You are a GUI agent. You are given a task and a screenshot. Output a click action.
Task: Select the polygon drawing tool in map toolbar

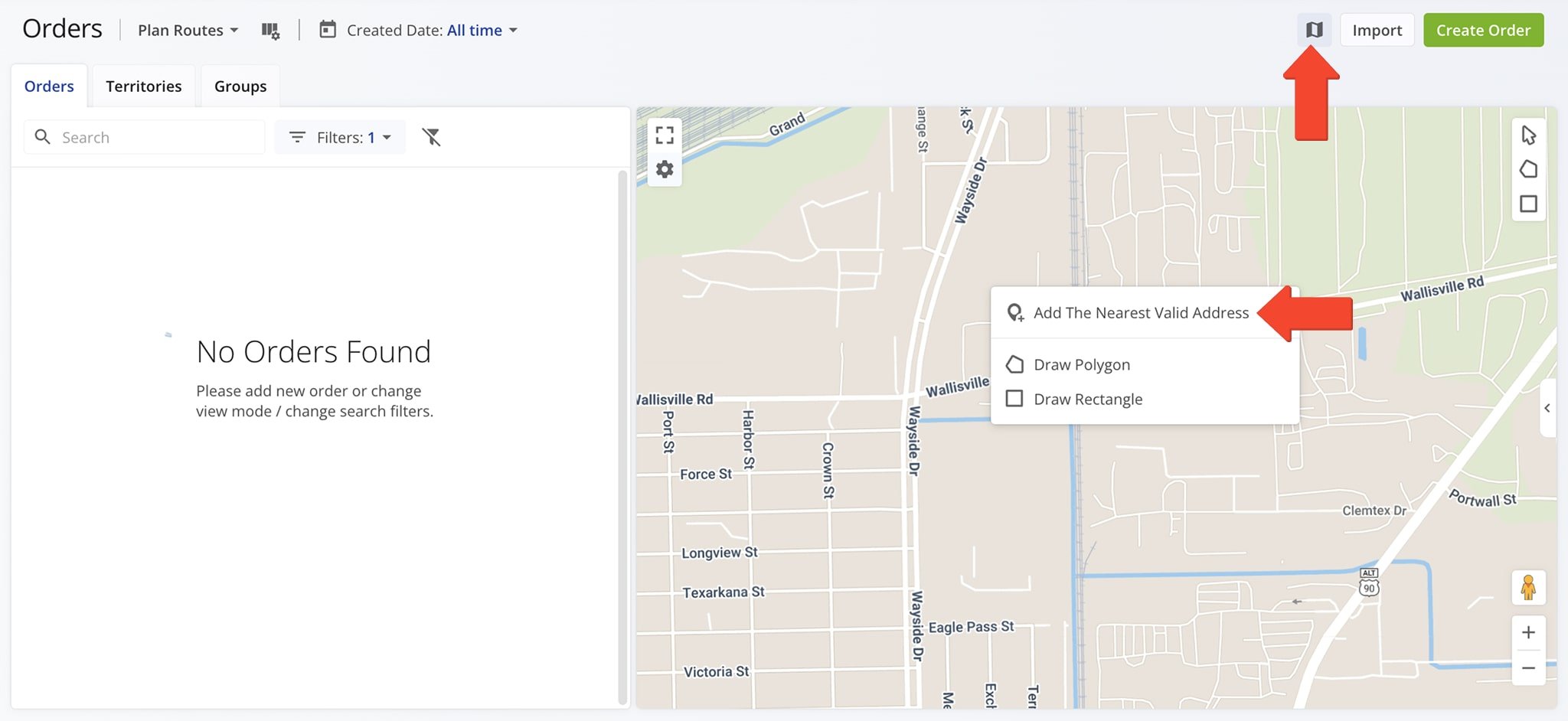point(1529,169)
